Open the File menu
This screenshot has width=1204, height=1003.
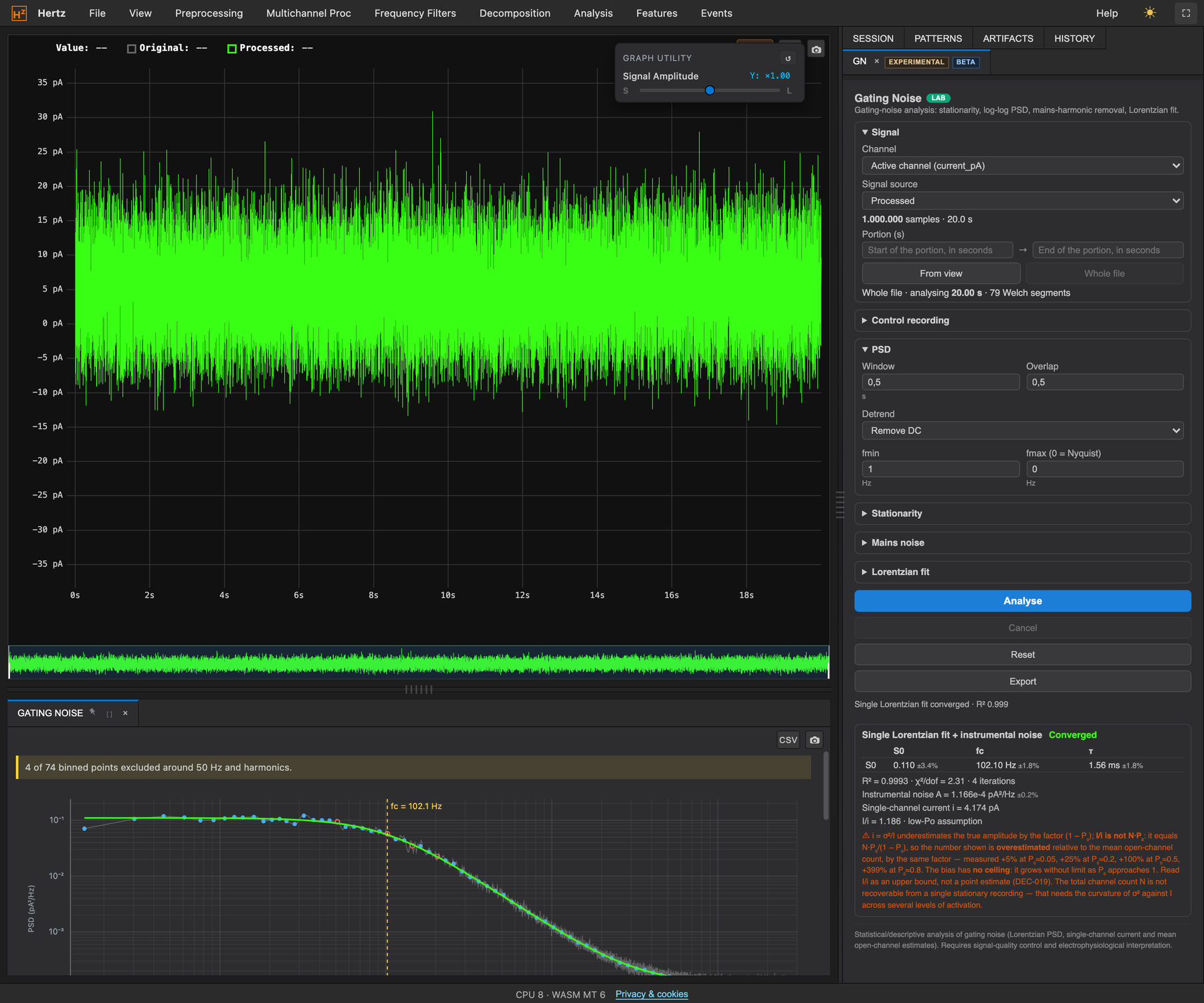coord(98,13)
